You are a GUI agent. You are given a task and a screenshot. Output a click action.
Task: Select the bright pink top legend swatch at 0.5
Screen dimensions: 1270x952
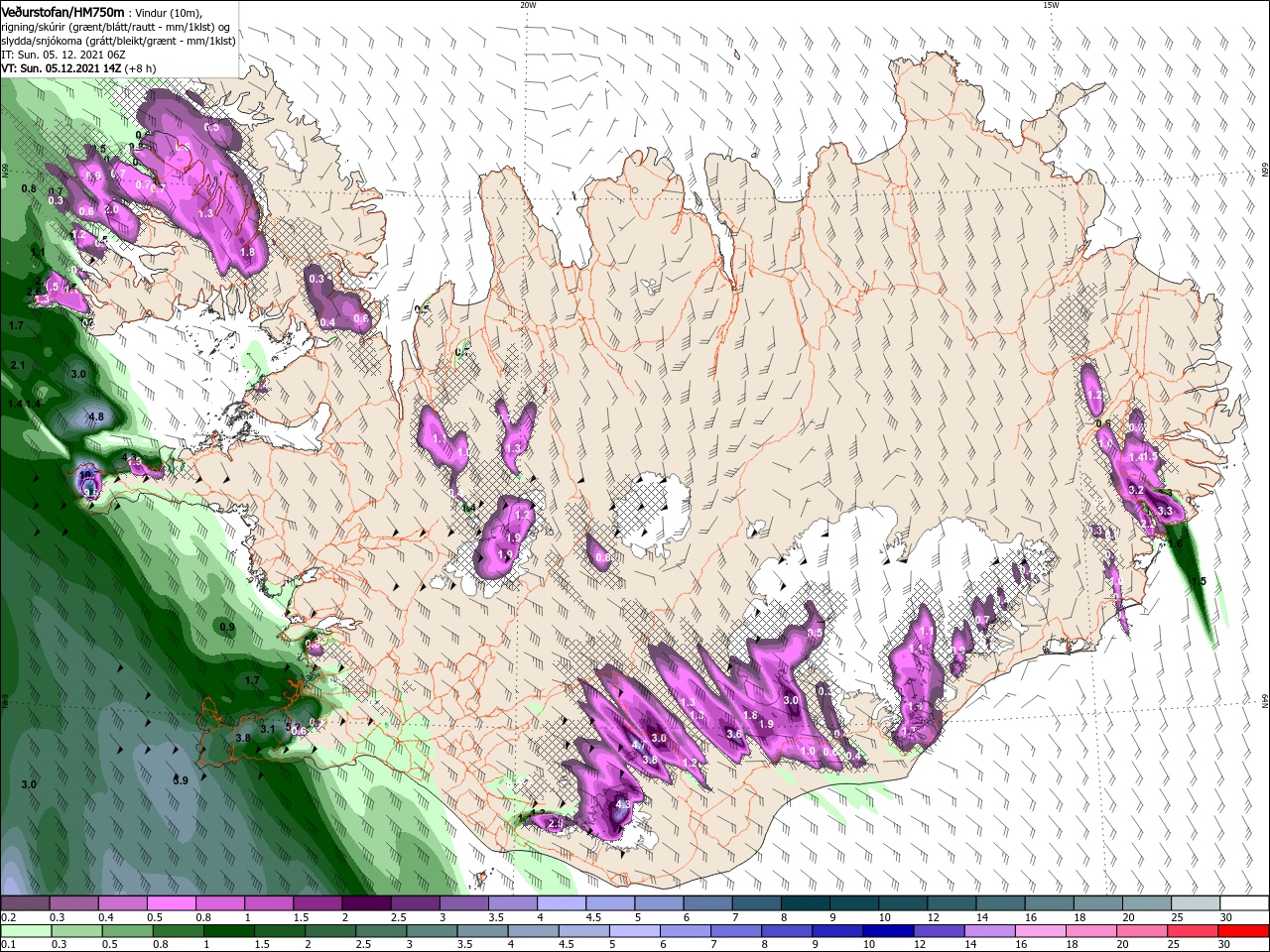[x=171, y=902]
